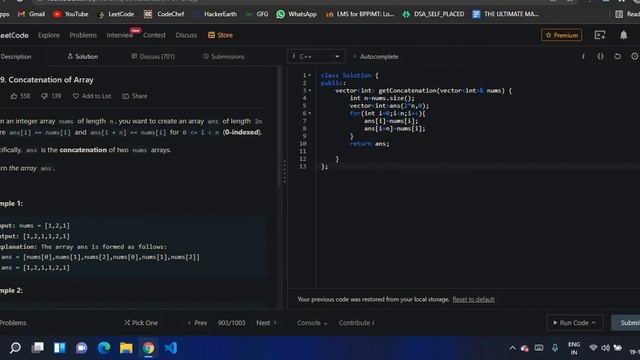
Task: Click the description panel scrollbar
Action: (280, 127)
